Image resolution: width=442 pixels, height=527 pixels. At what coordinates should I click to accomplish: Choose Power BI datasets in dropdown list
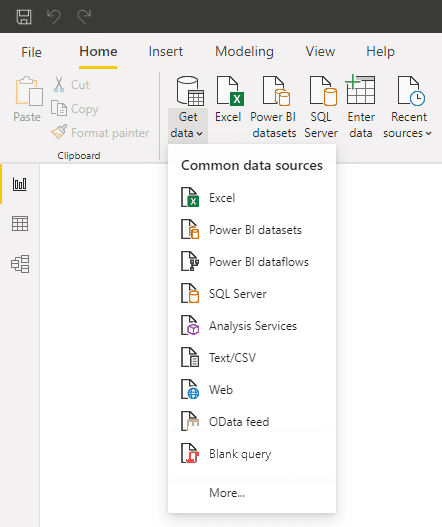252,230
